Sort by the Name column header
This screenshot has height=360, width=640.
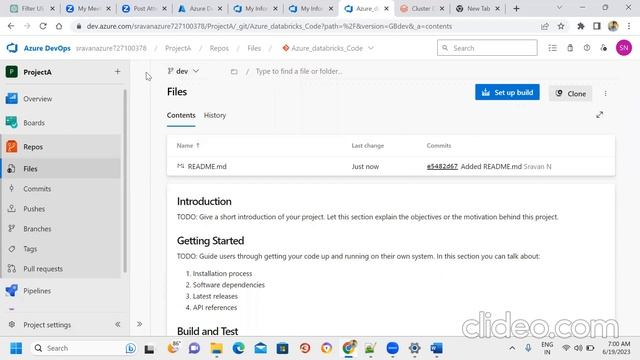point(188,145)
